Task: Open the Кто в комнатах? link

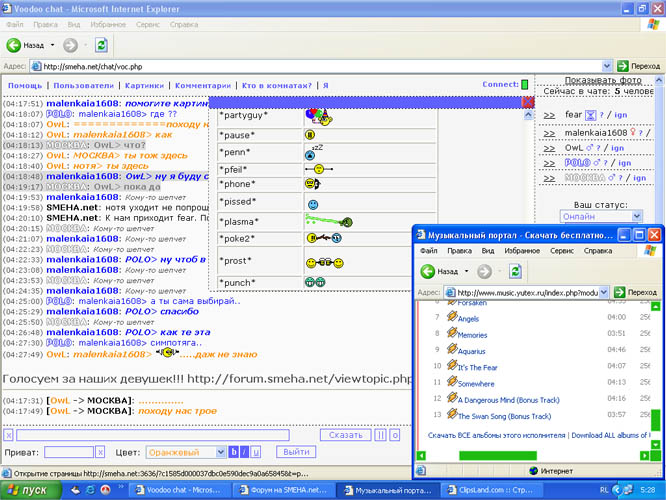Action: tap(277, 85)
